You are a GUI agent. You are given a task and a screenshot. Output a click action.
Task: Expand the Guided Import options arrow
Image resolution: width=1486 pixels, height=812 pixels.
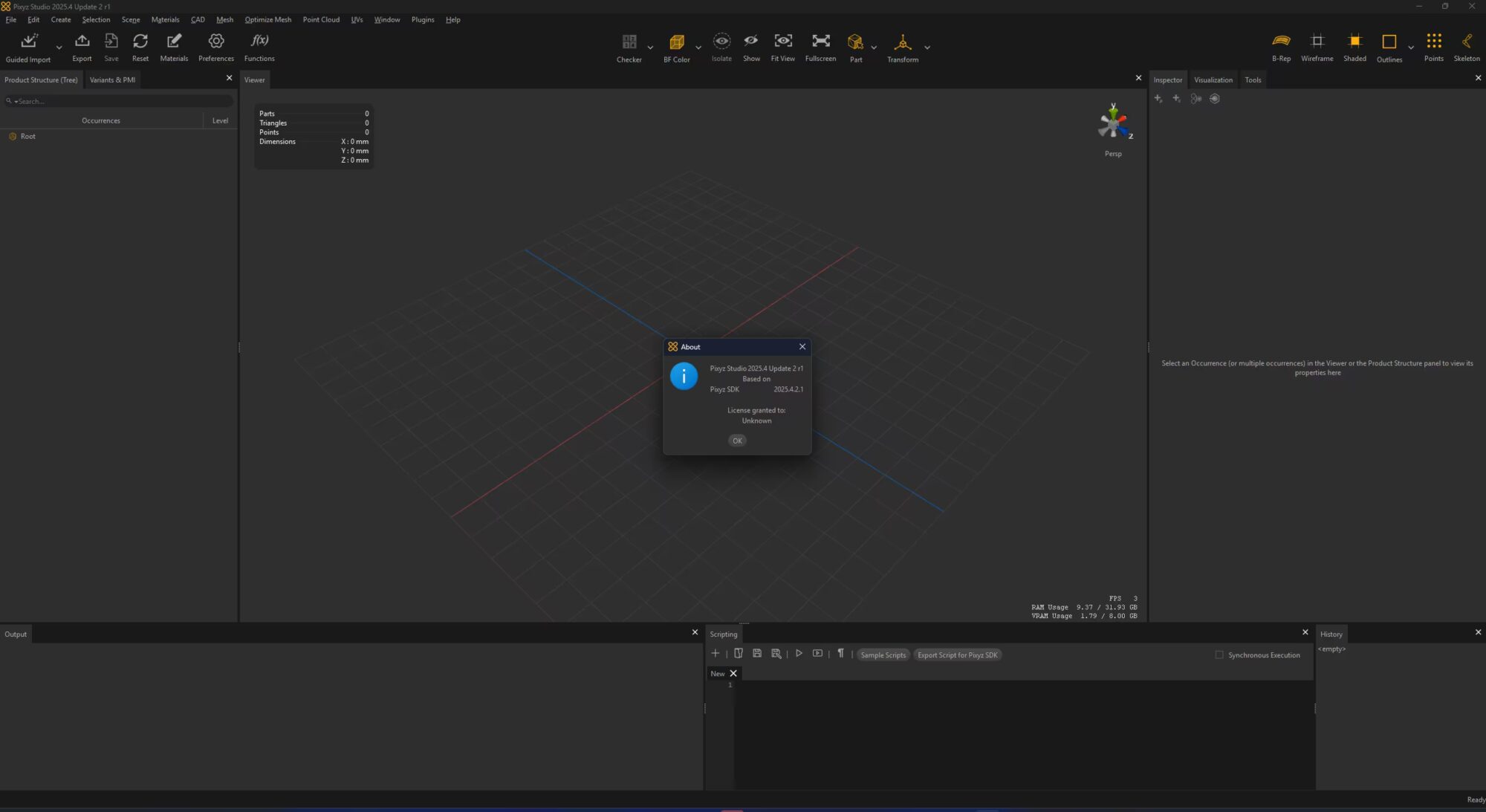tap(59, 48)
